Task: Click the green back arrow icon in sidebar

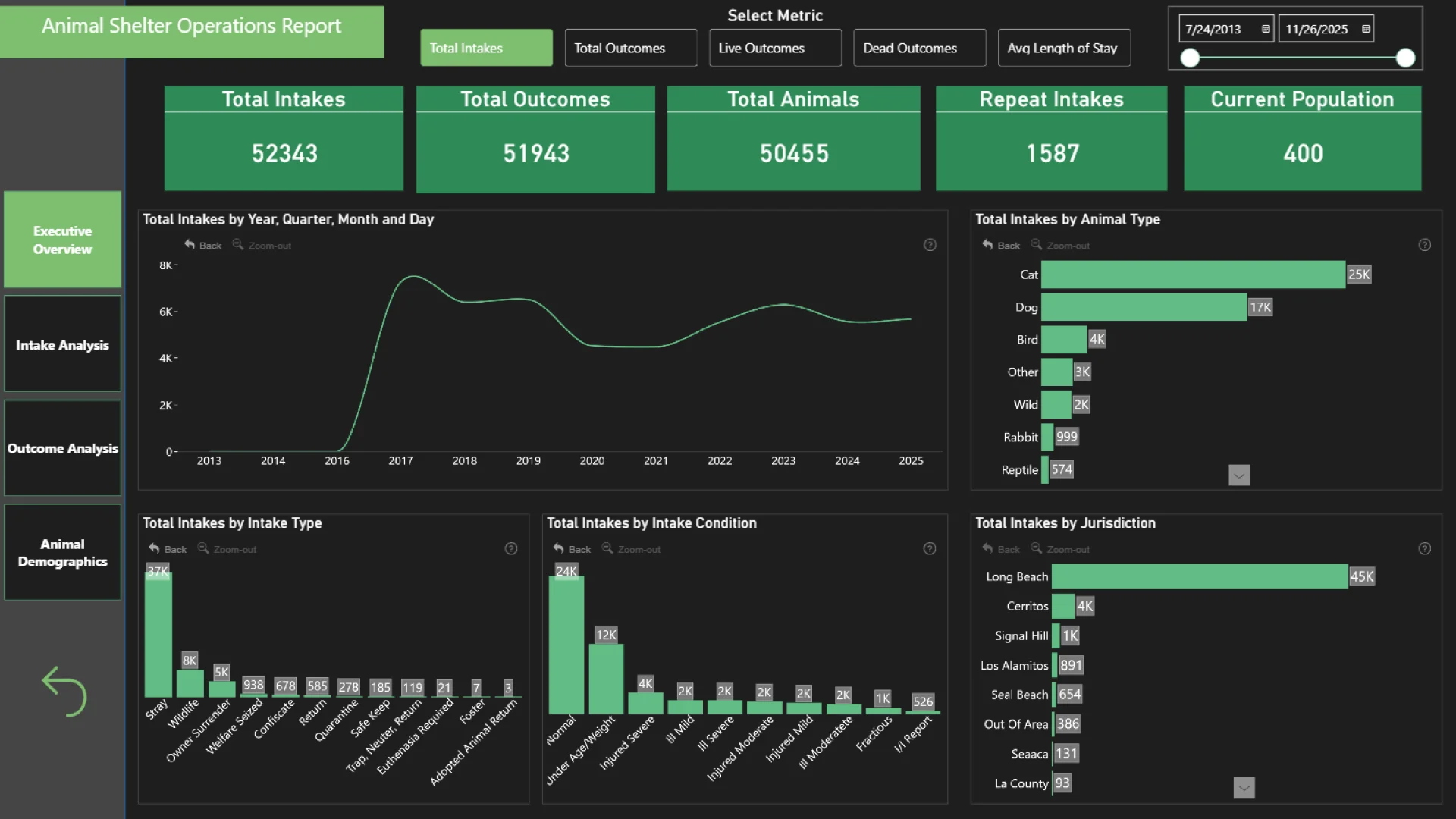Action: point(64,691)
